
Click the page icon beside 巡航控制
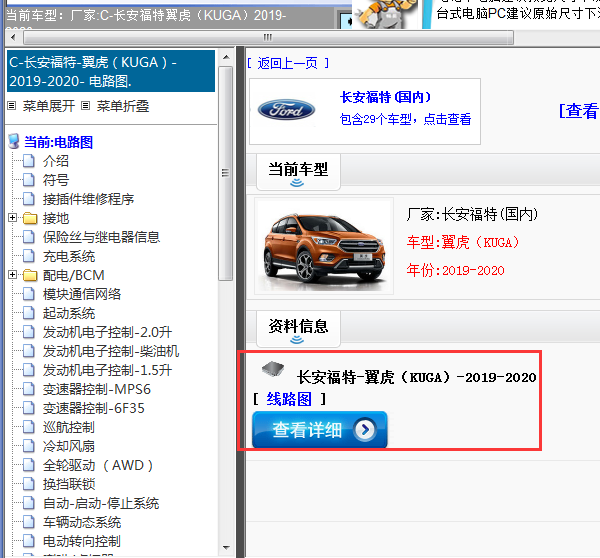[29, 427]
